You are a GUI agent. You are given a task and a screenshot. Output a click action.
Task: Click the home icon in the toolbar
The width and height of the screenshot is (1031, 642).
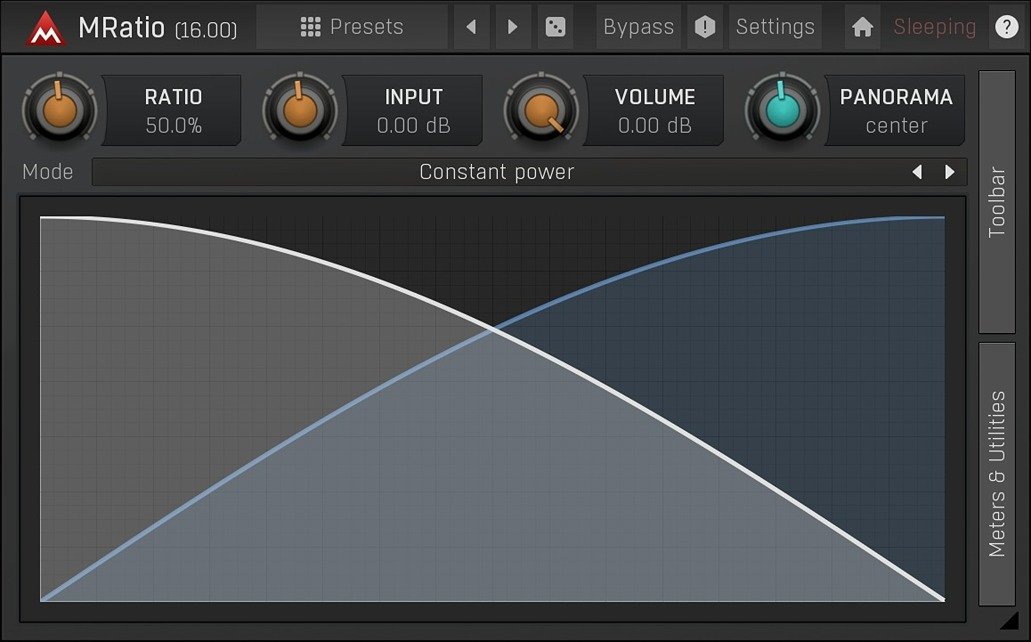[862, 27]
